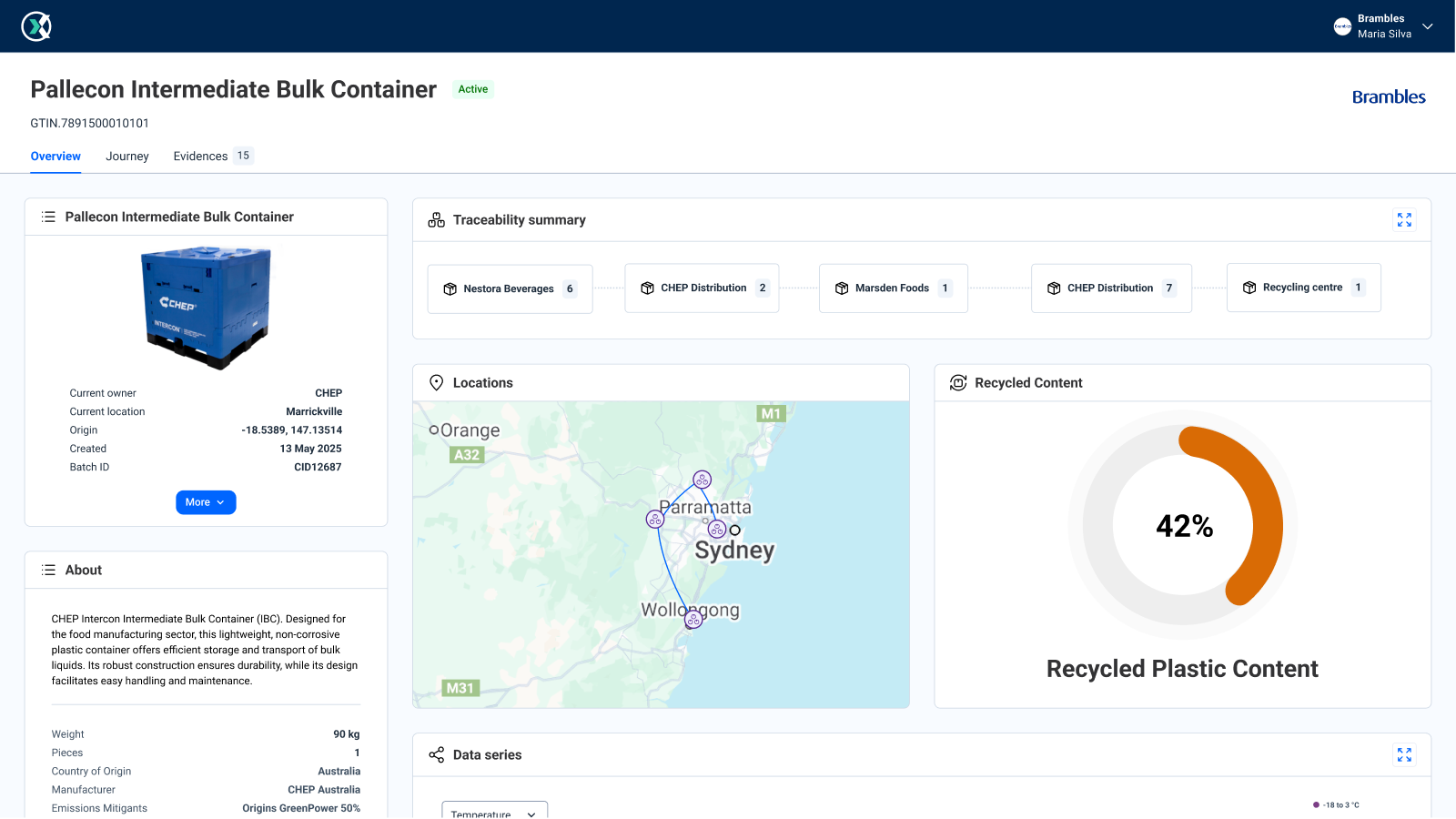Open the Brambles account avatar

pos(1342,26)
